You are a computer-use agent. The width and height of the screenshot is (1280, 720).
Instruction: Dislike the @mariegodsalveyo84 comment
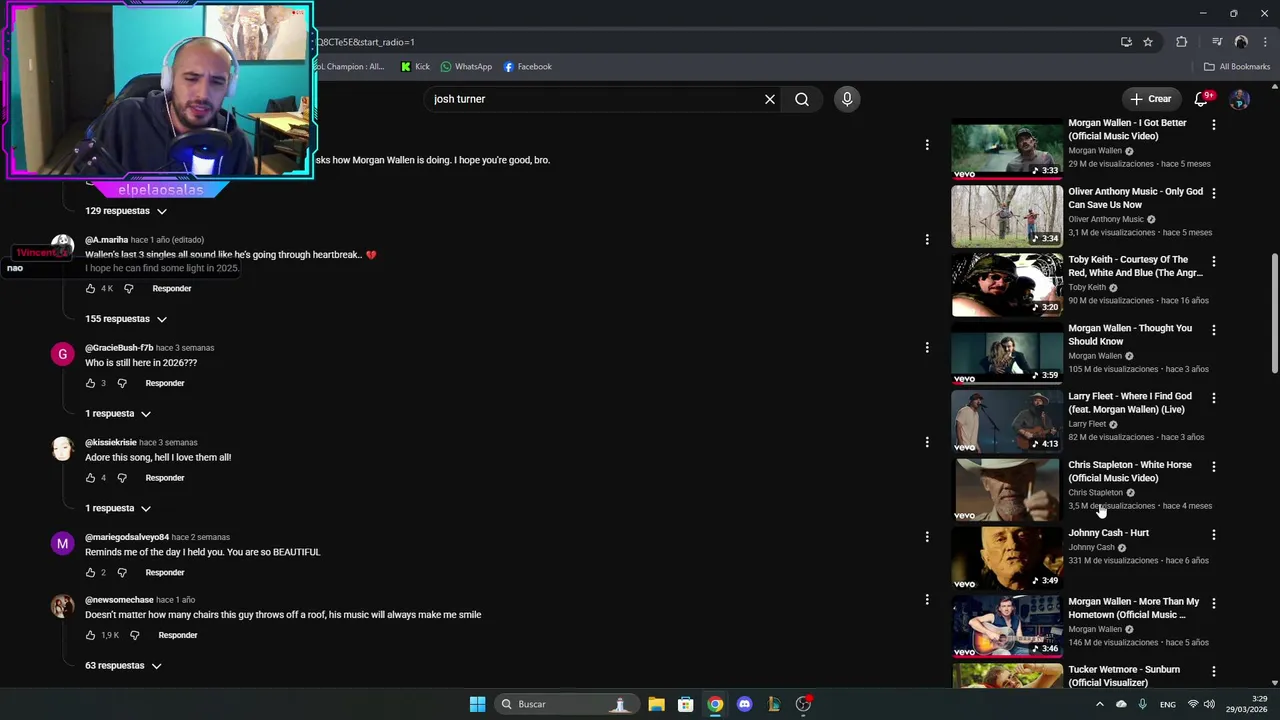(x=122, y=573)
